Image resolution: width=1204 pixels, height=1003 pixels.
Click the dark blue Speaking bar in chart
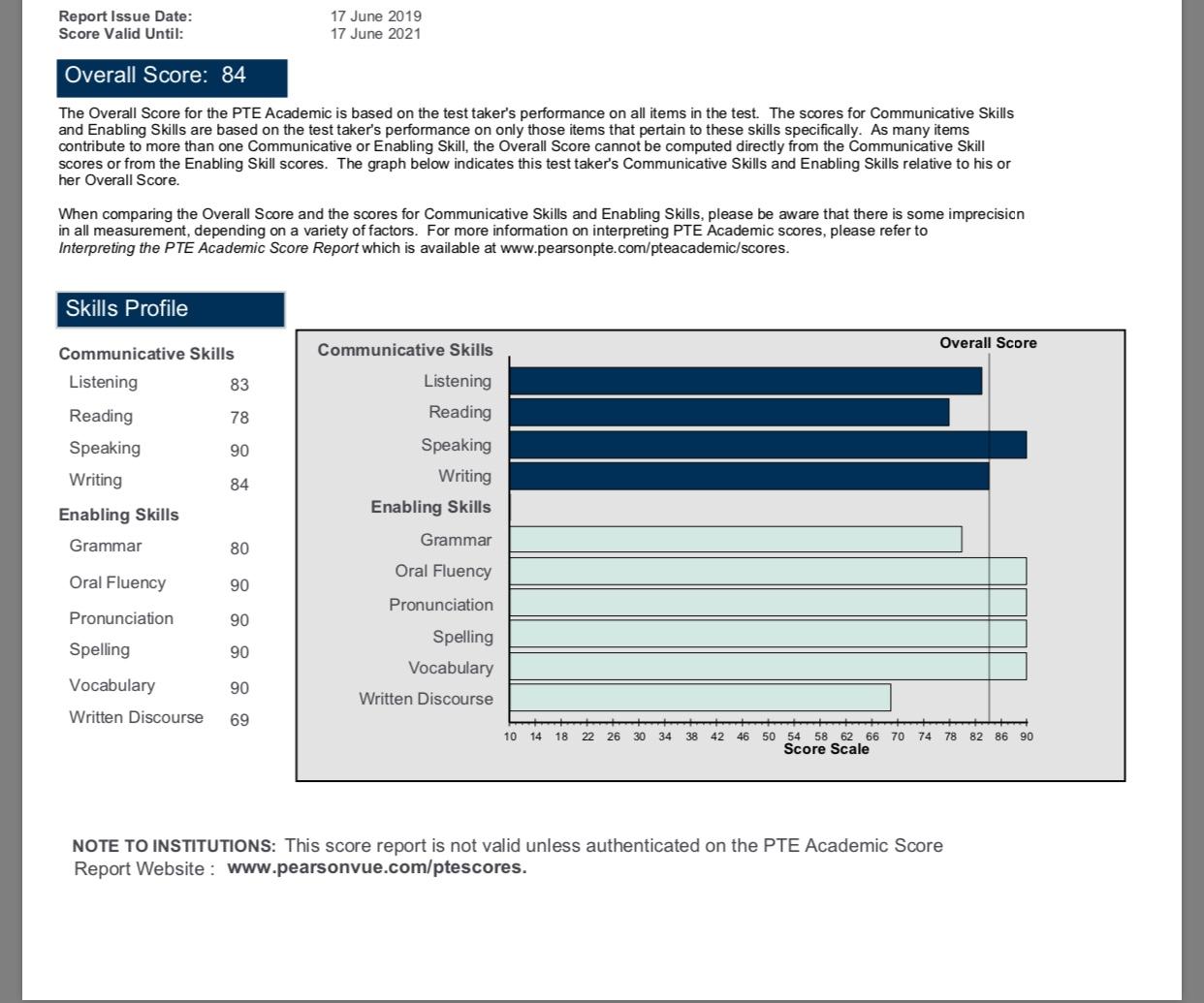coord(766,445)
